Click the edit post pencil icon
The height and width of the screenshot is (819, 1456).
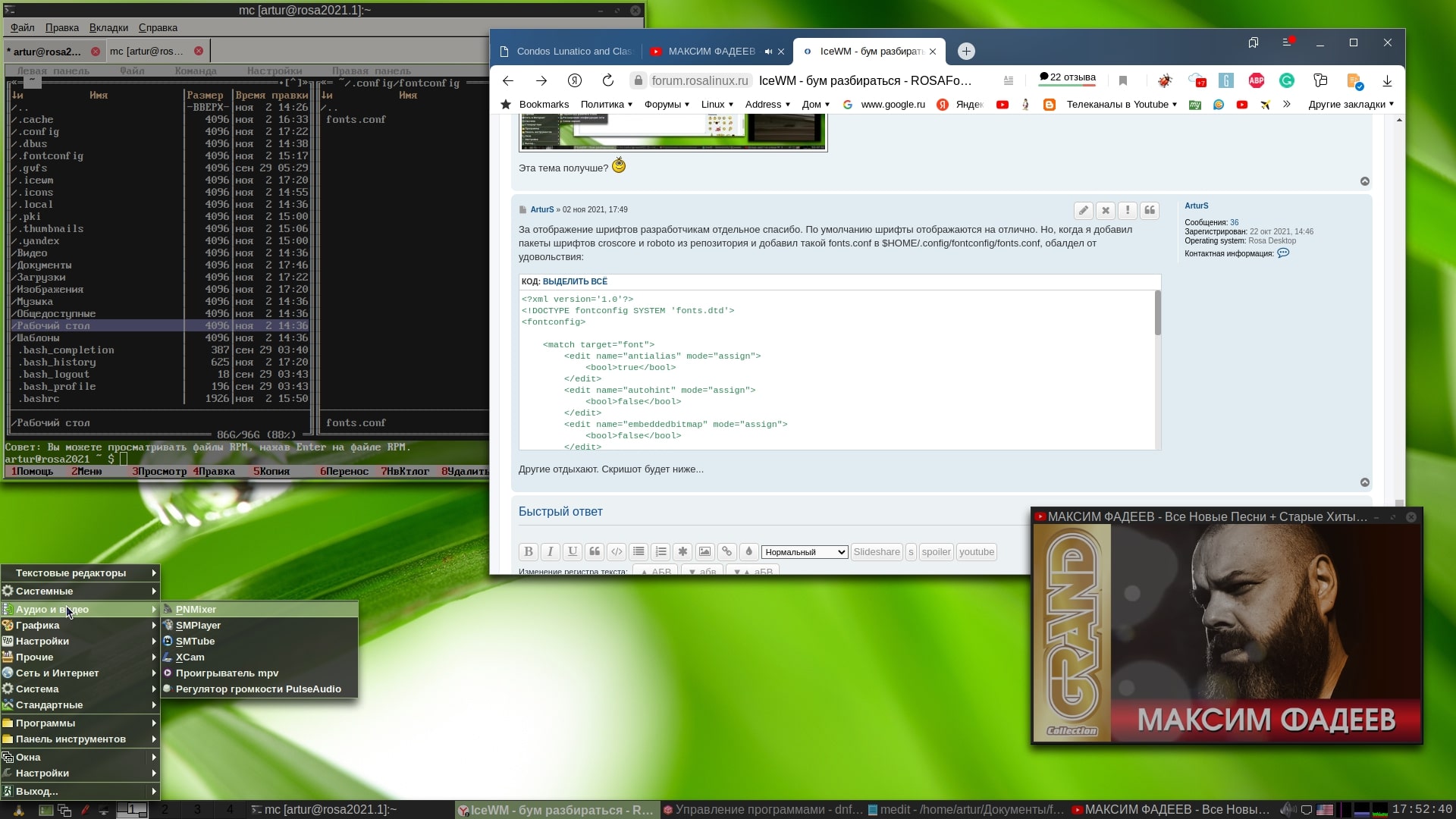point(1083,210)
